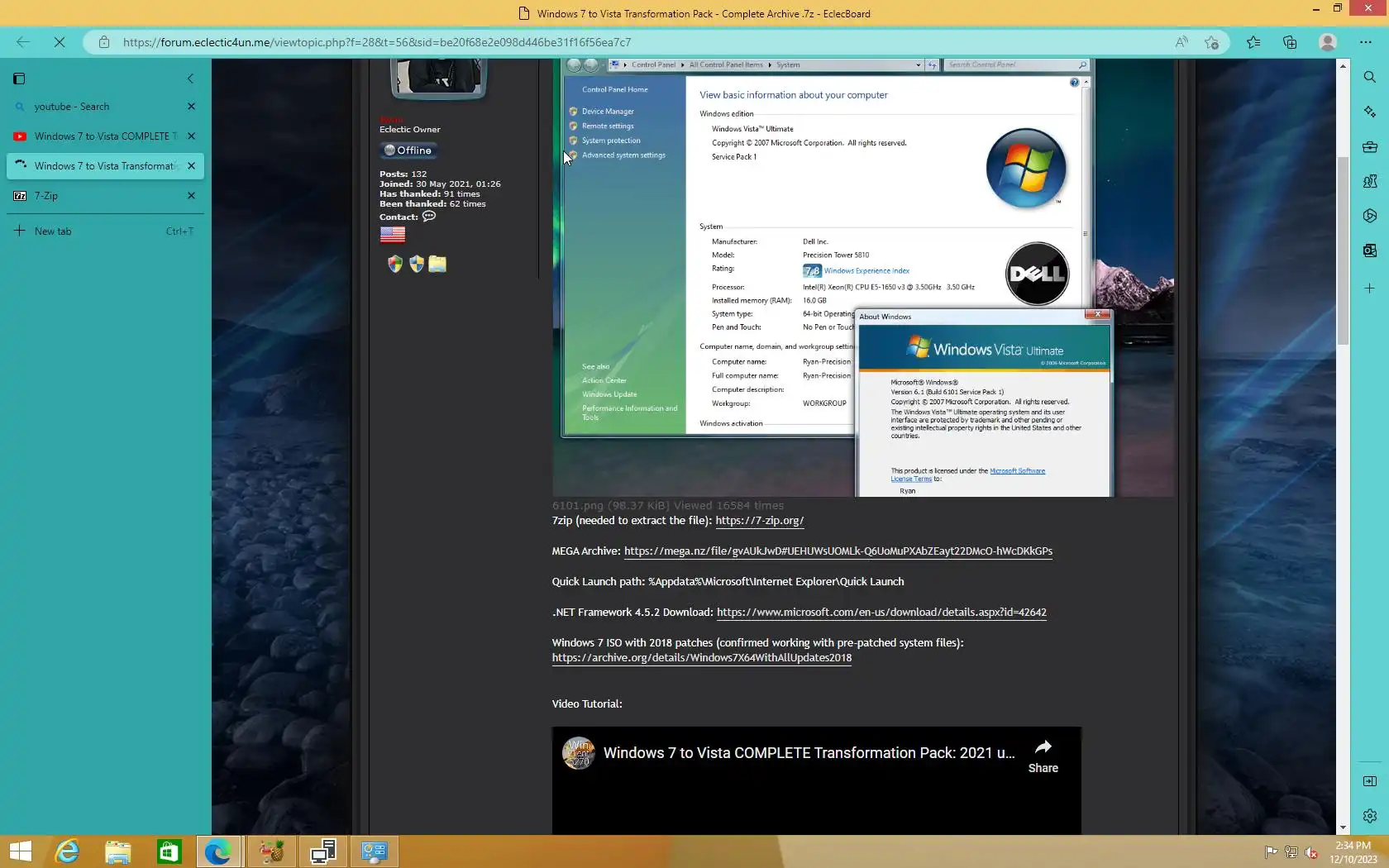Image resolution: width=1389 pixels, height=868 pixels.
Task: Click the embedded video title
Action: click(x=809, y=753)
